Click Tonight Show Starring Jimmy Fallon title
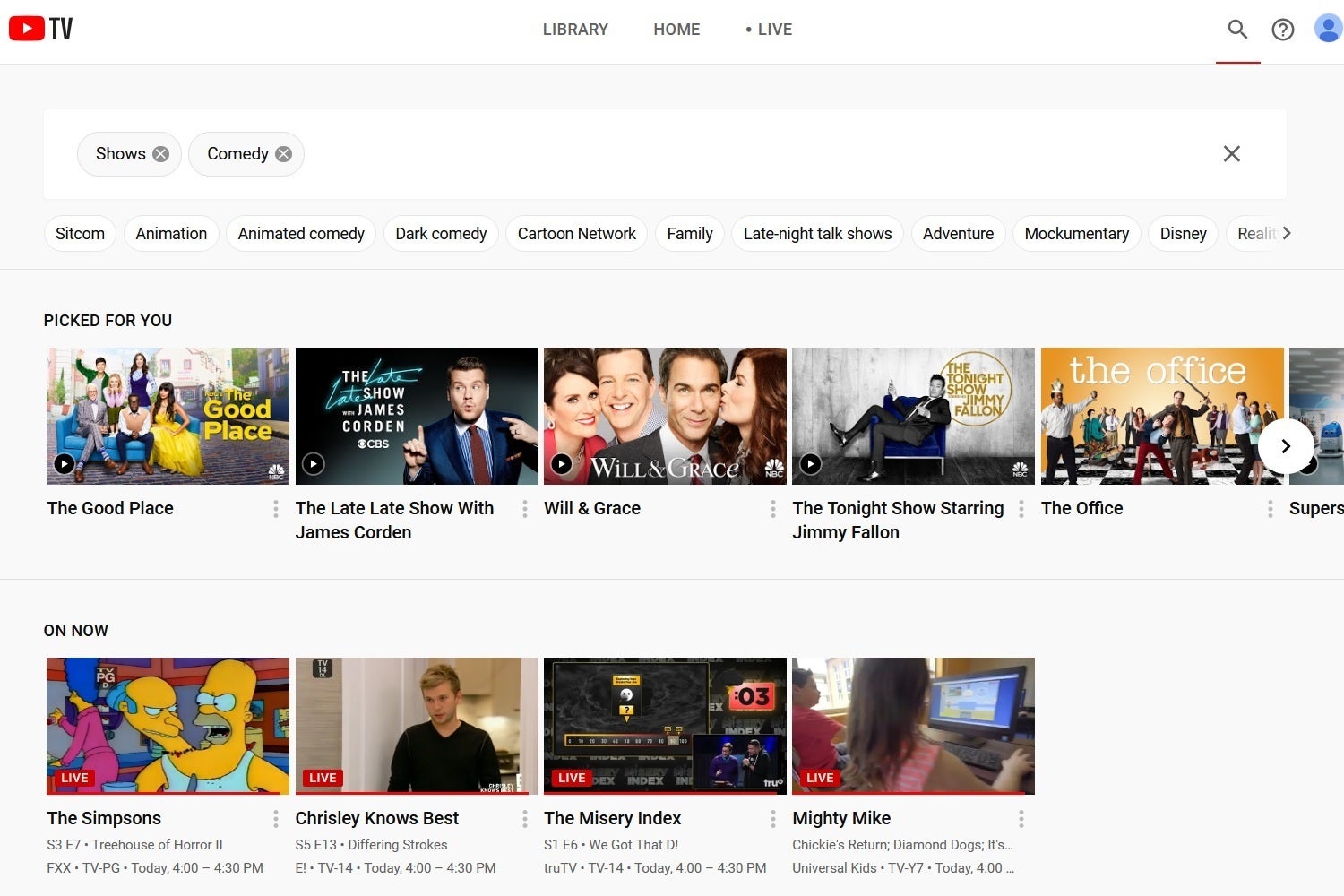This screenshot has height=896, width=1344. [898, 521]
